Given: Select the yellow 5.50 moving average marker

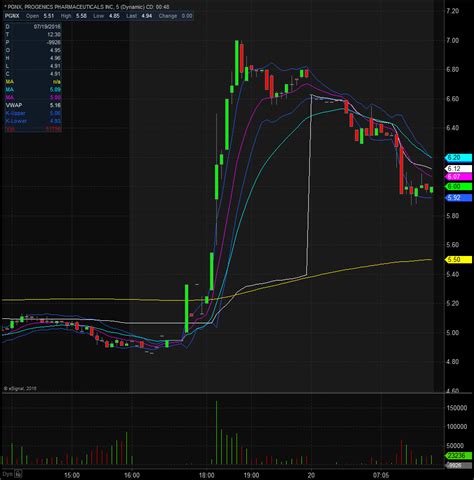Looking at the screenshot, I should (x=459, y=259).
